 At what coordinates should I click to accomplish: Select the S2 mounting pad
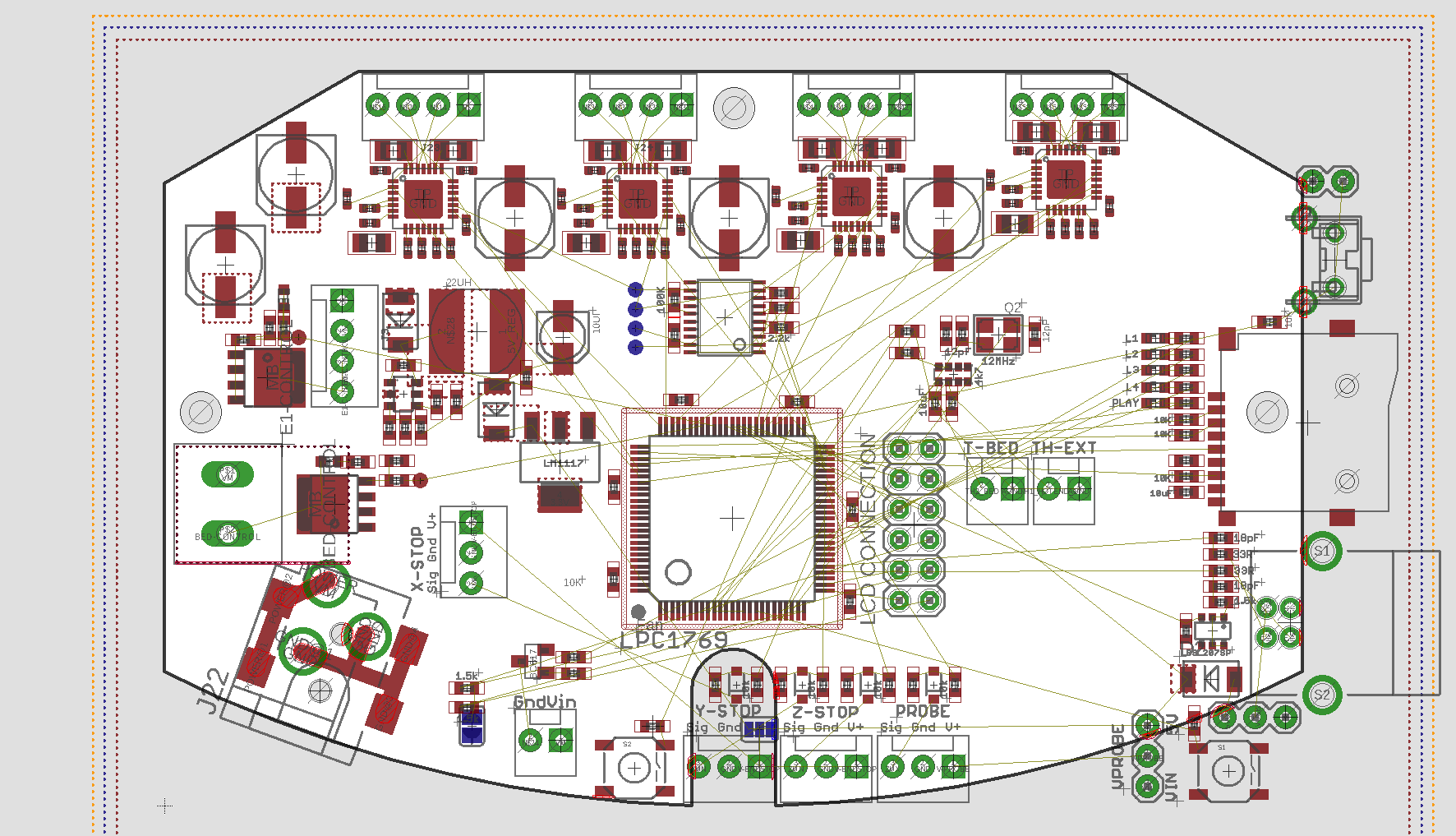coord(1321,695)
